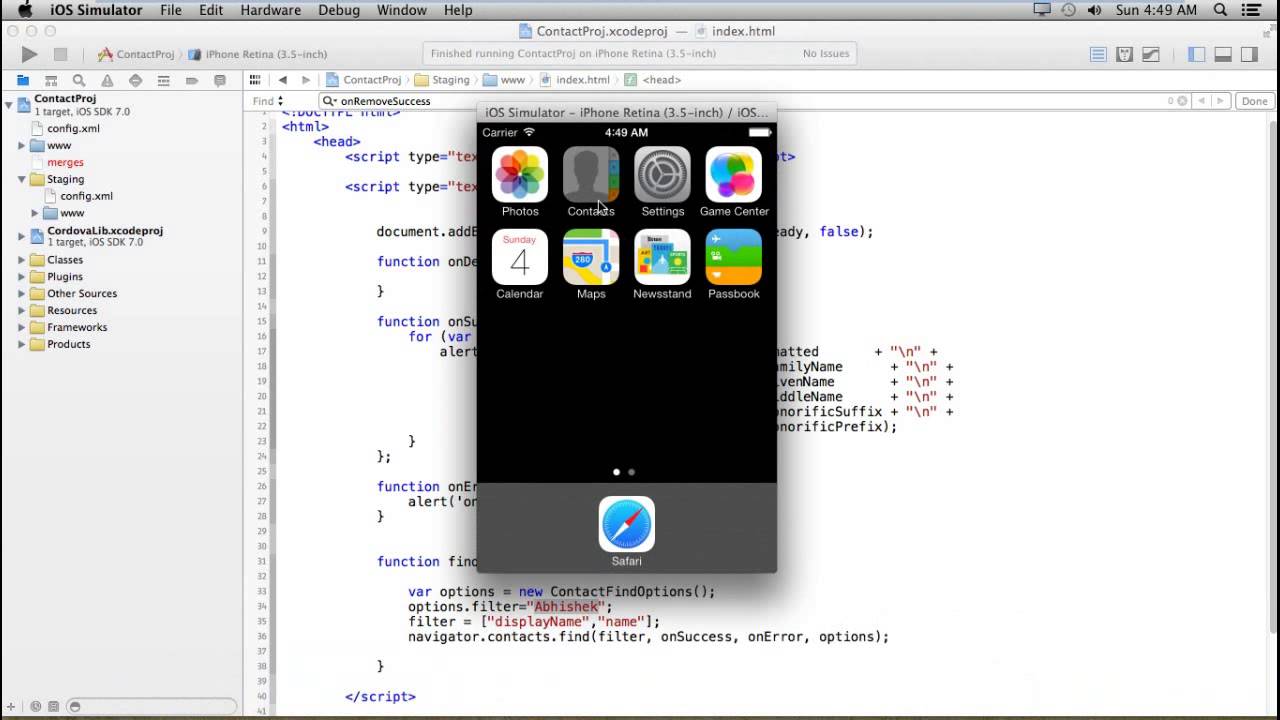Open the Breakpoint navigator icon
Image resolution: width=1280 pixels, height=720 pixels.
tap(191, 80)
